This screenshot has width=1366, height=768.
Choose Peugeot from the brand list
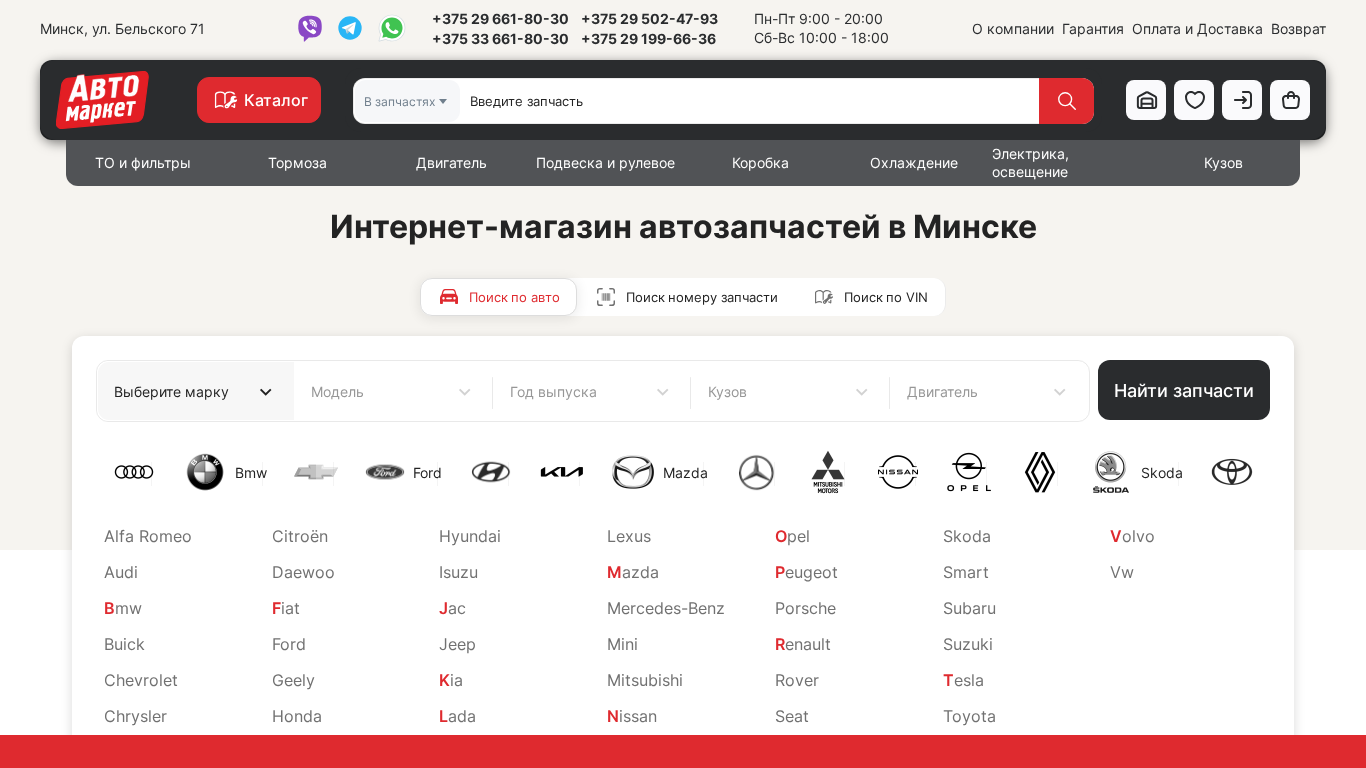coord(806,572)
